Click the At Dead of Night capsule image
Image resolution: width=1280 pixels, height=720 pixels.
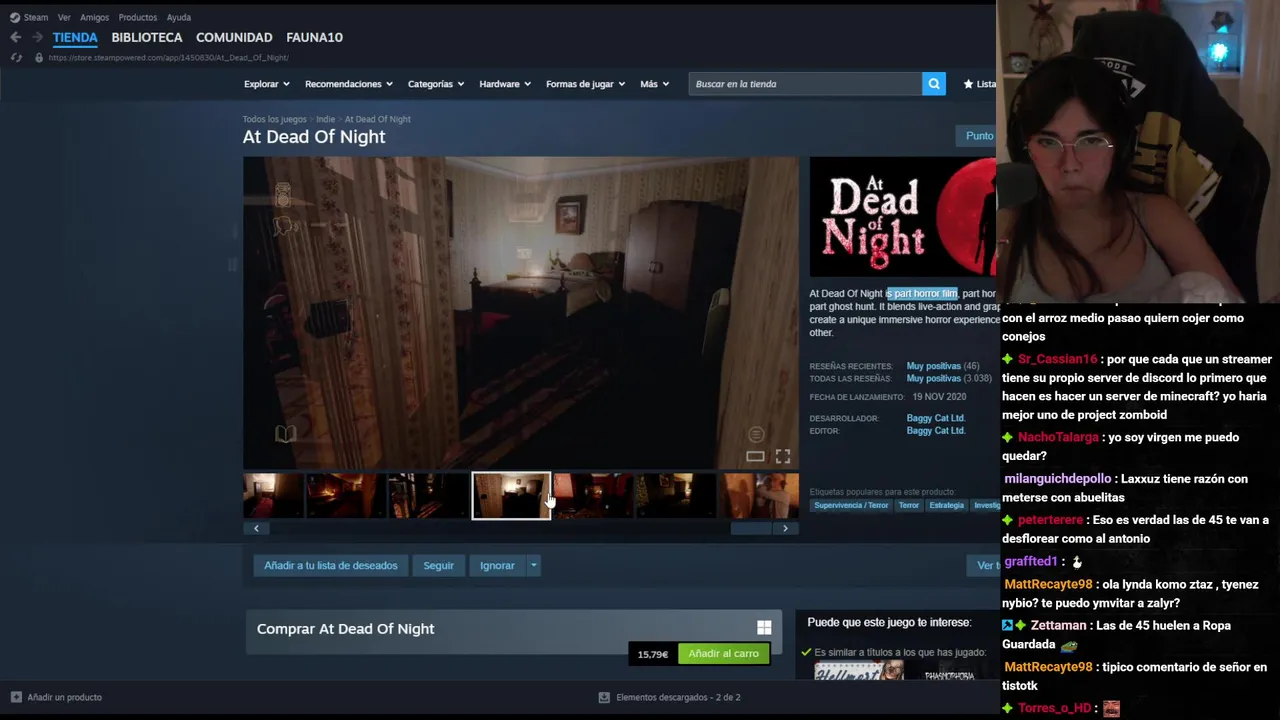pyautogui.click(x=903, y=217)
